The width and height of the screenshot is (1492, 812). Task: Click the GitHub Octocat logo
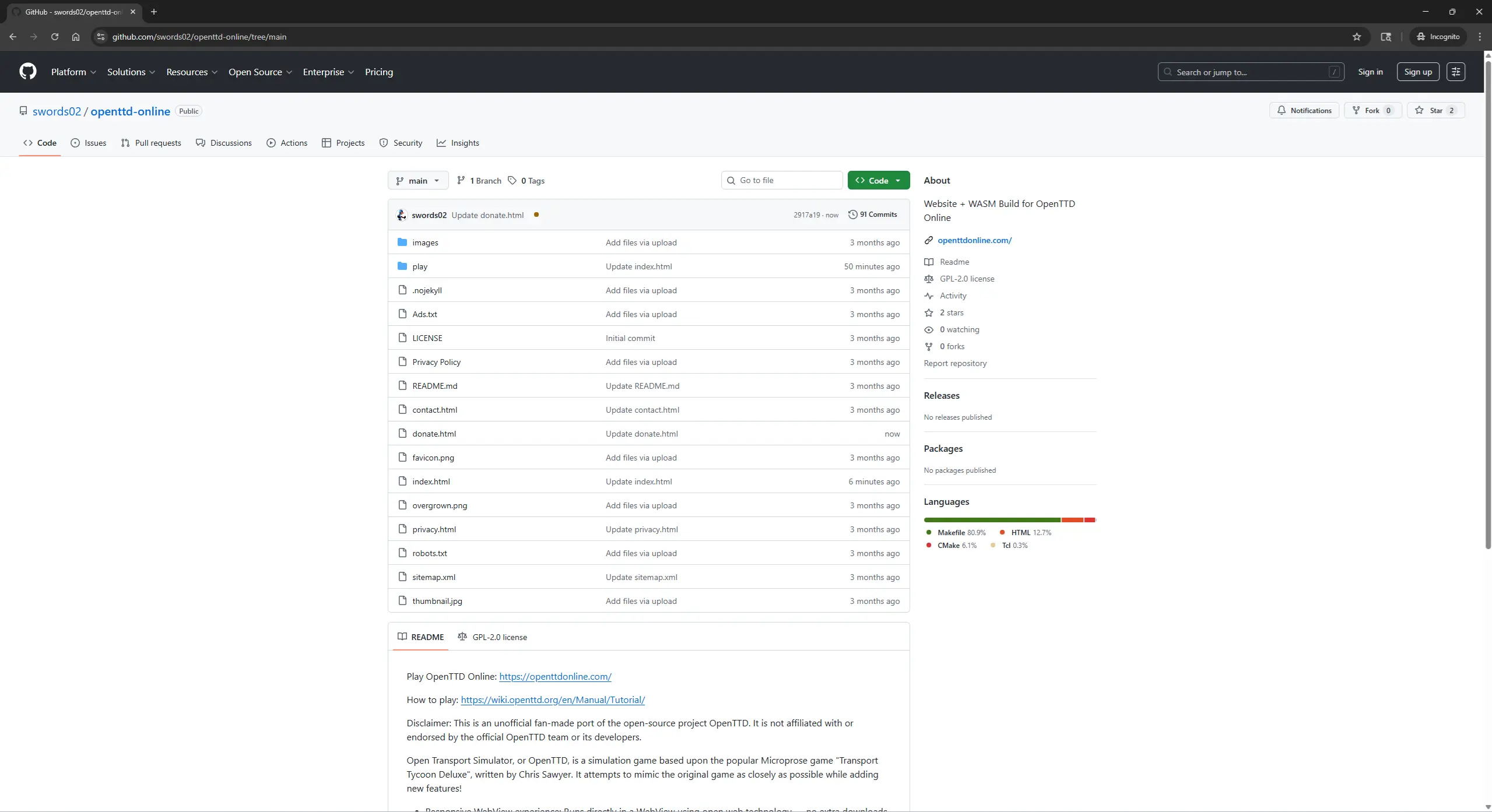pyautogui.click(x=27, y=72)
